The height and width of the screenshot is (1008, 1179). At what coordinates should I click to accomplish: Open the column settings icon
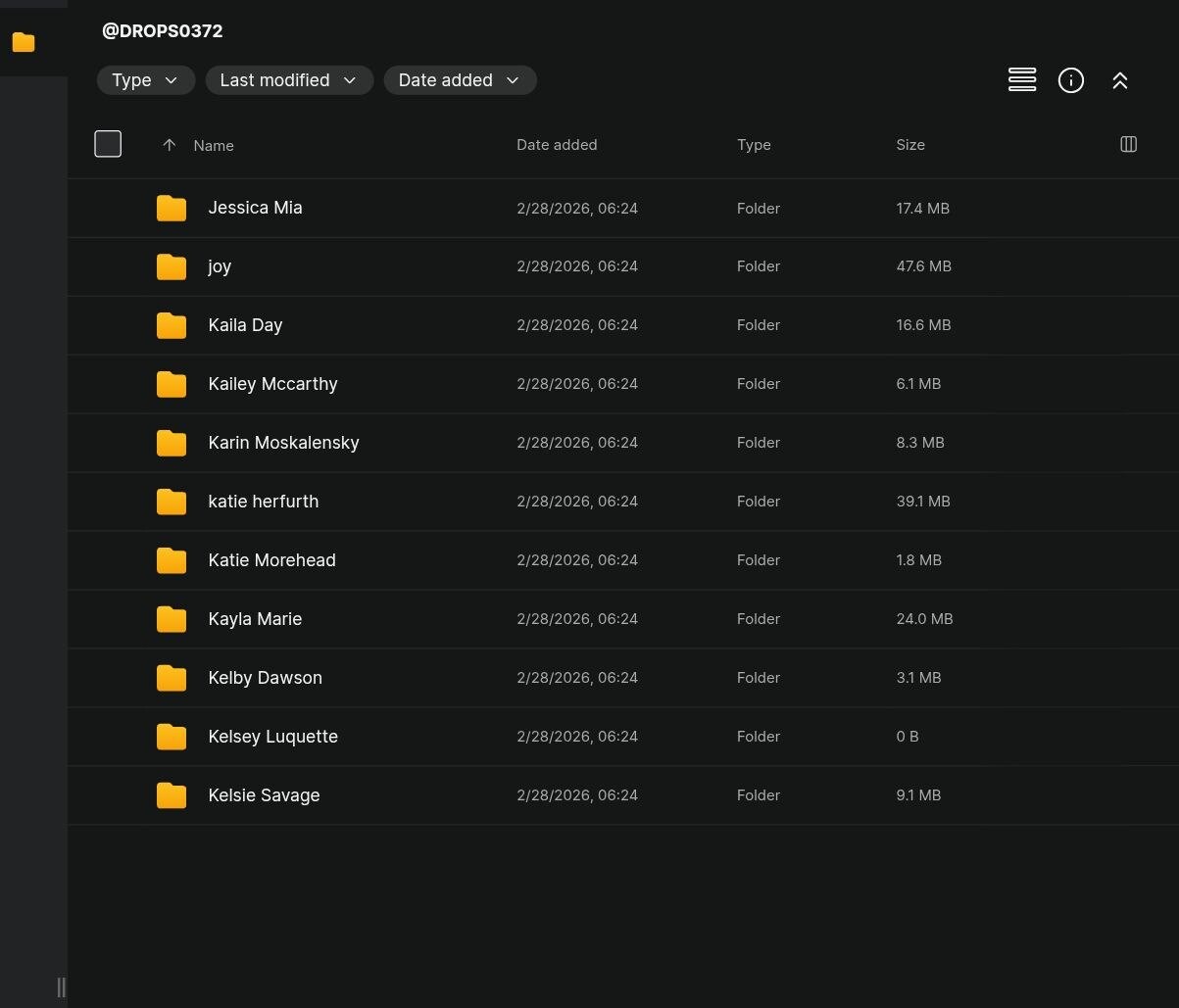pos(1128,145)
